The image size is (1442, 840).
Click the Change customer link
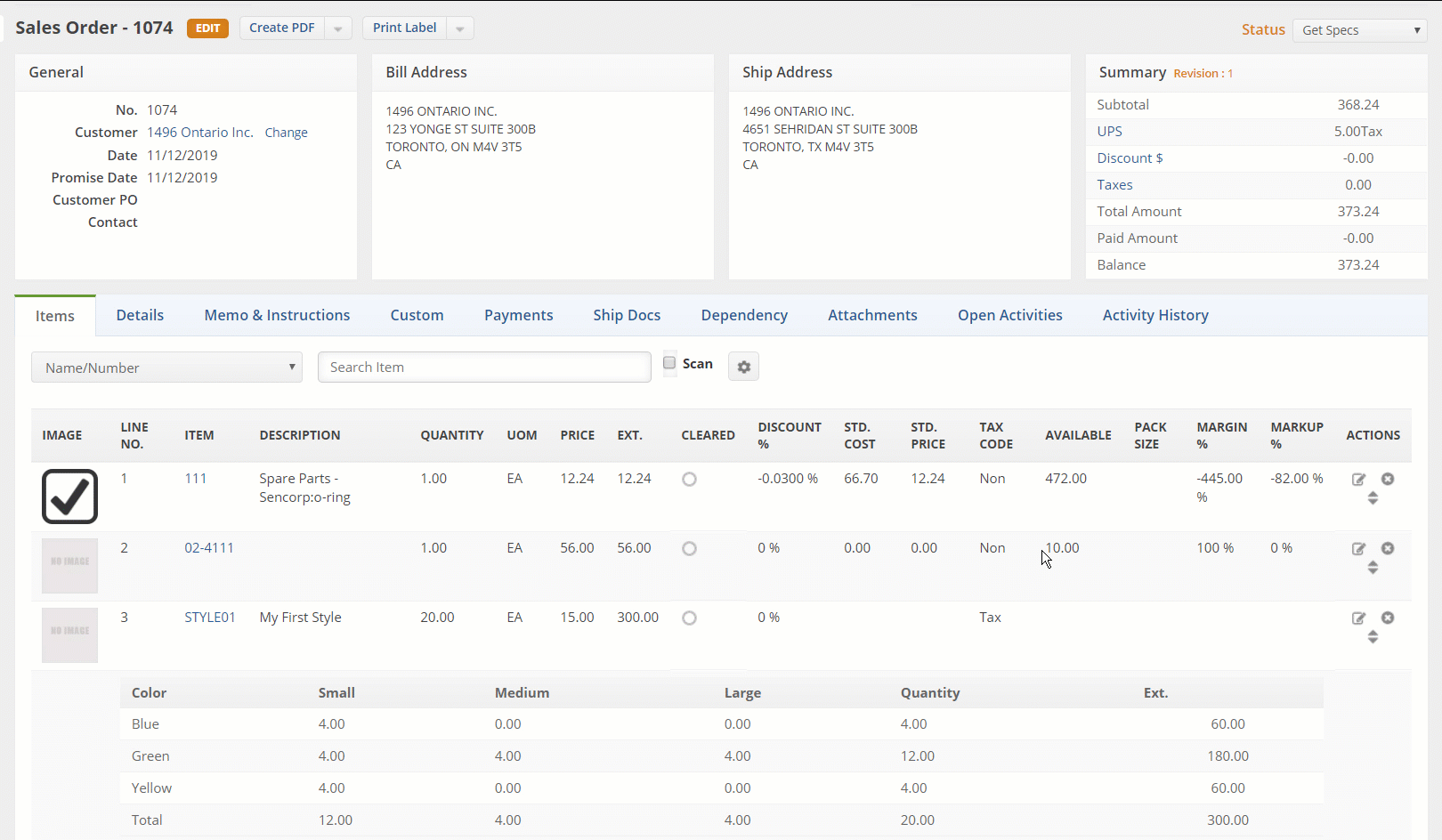[x=286, y=133]
